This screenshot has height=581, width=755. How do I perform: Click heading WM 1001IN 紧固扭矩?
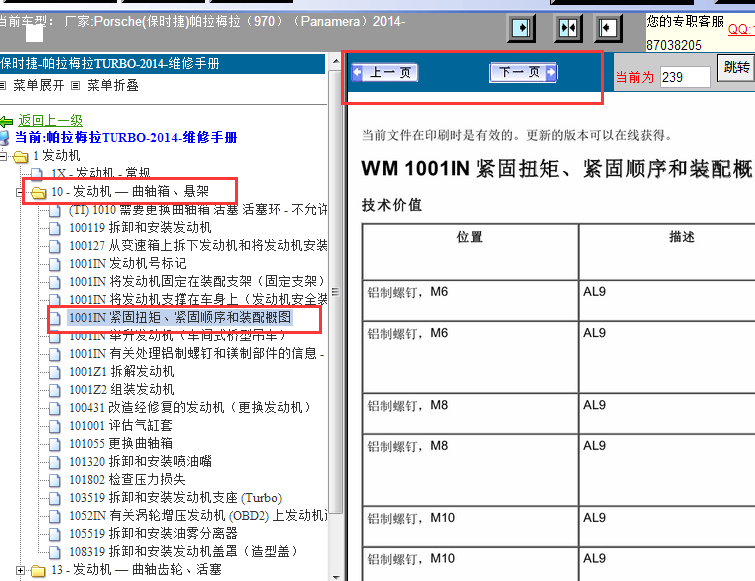557,169
